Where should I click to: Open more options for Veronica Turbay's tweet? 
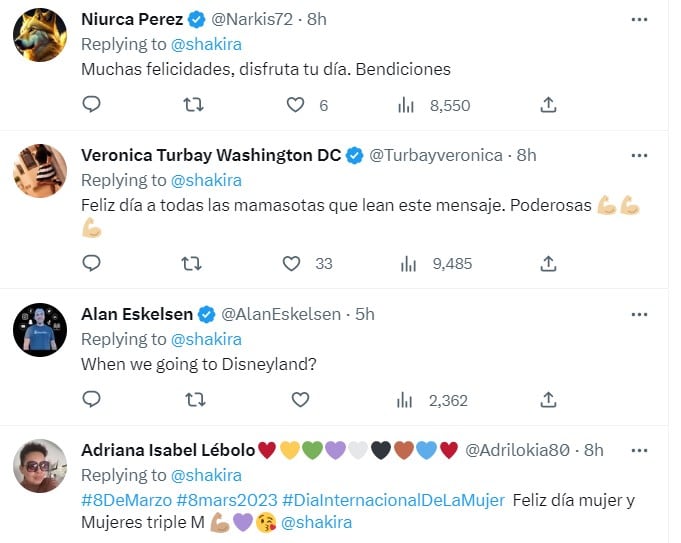point(639,155)
